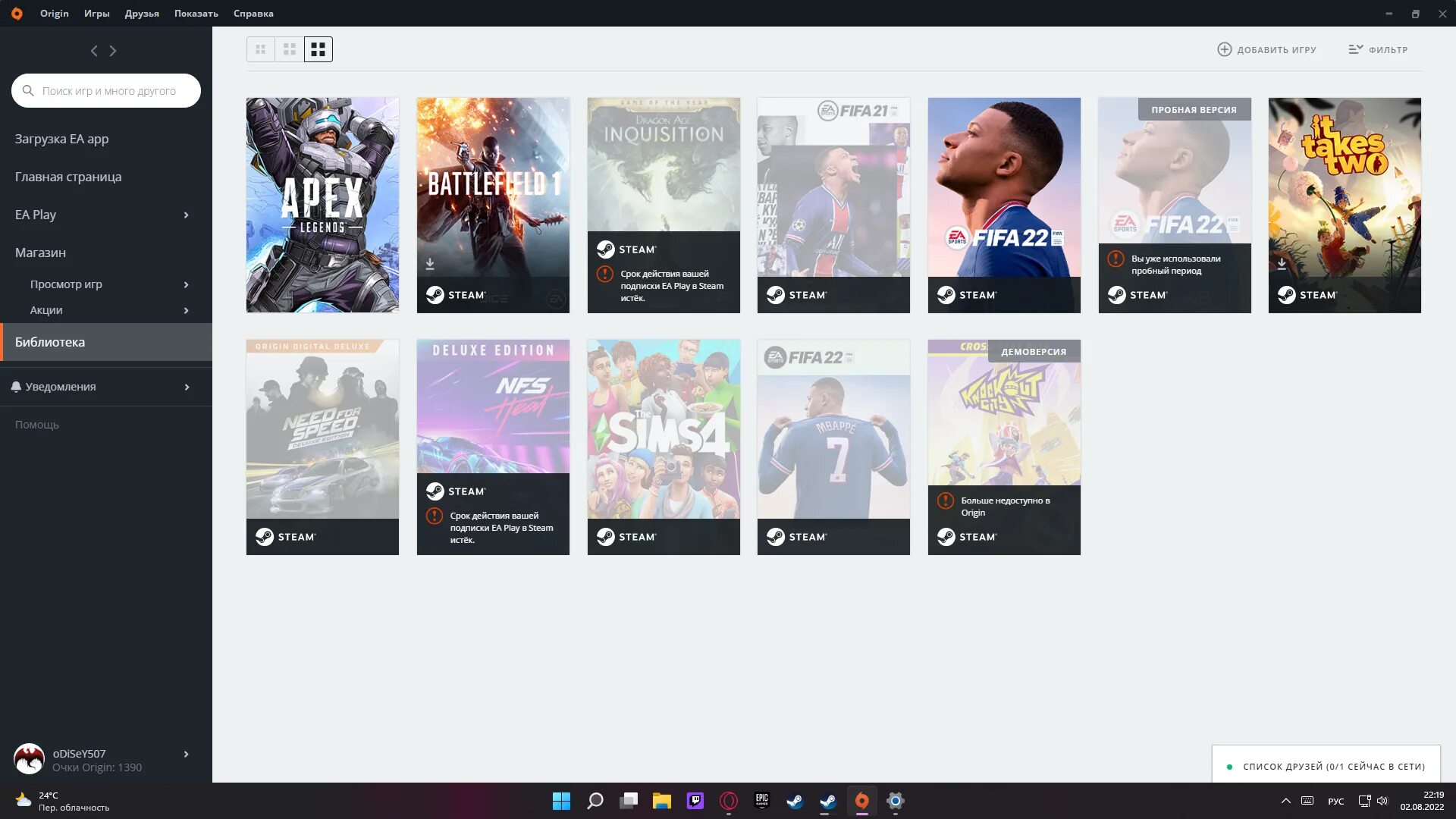Open the Twitch taskbar icon
1456x819 pixels.
click(x=695, y=801)
